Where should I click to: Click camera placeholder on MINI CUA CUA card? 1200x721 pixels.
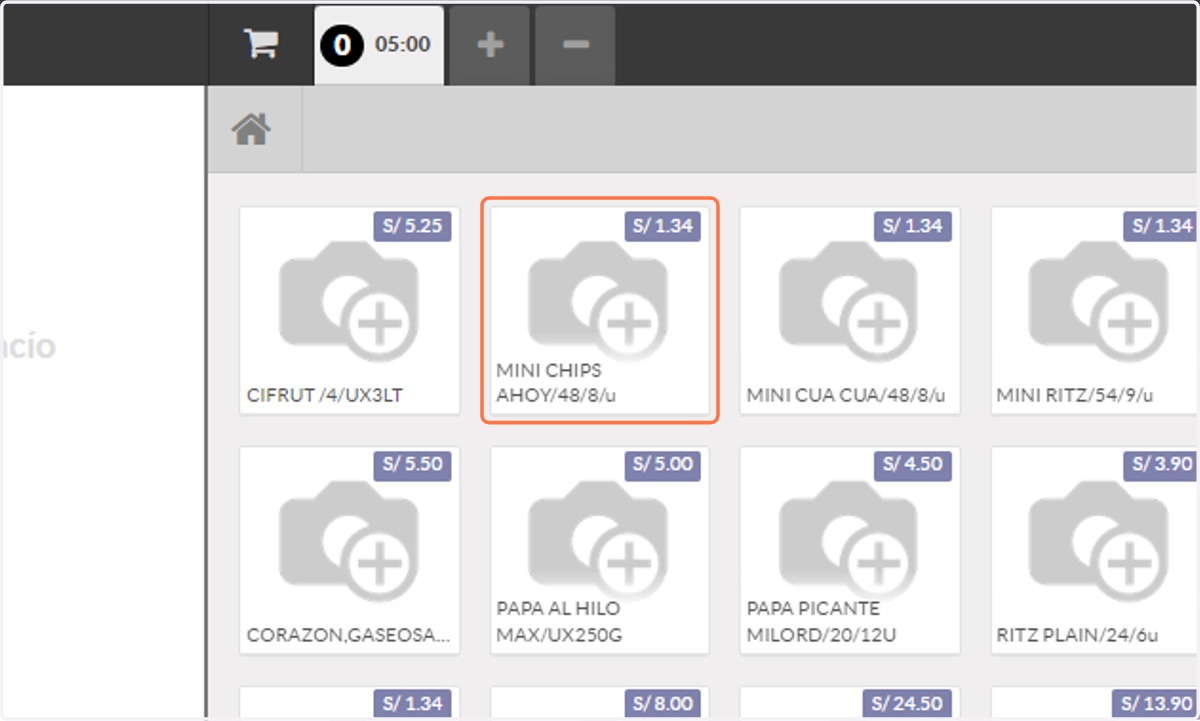pos(849,300)
